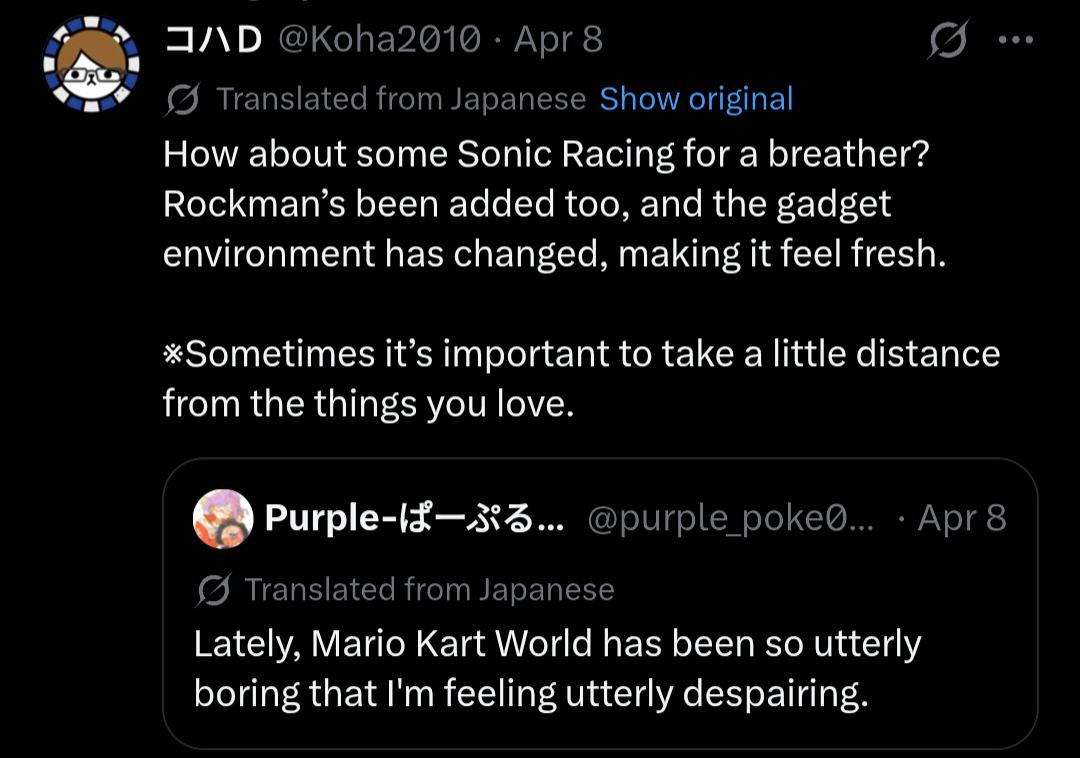Viewport: 1080px width, 758px height.
Task: Click the @Koha2010 handle
Action: coord(378,40)
